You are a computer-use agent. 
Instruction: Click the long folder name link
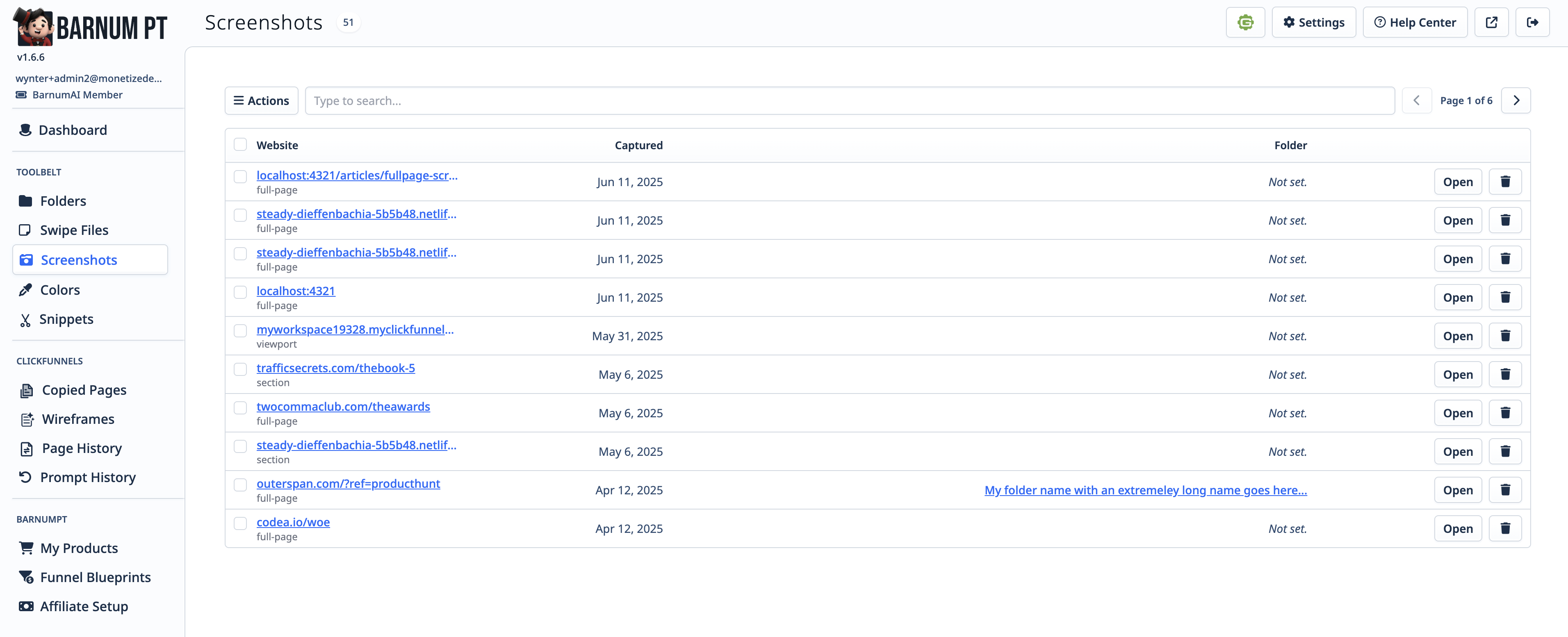point(1145,490)
